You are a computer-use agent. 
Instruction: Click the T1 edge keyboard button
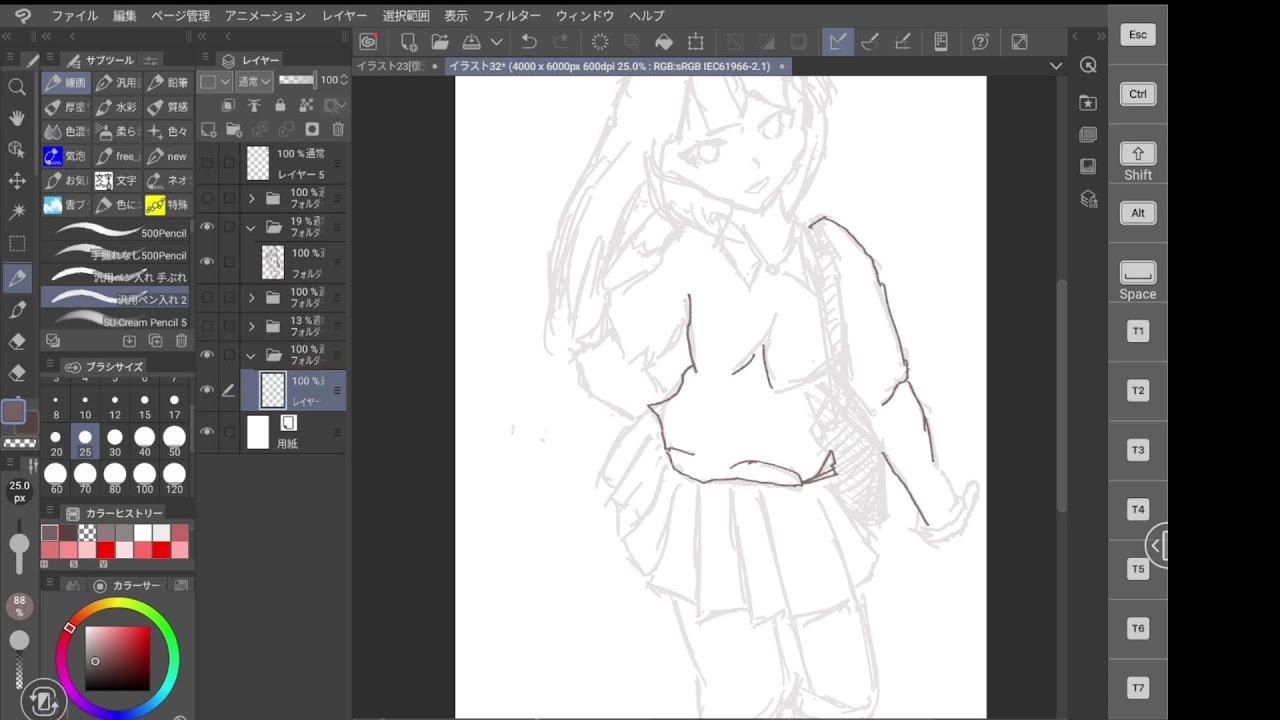coord(1138,331)
